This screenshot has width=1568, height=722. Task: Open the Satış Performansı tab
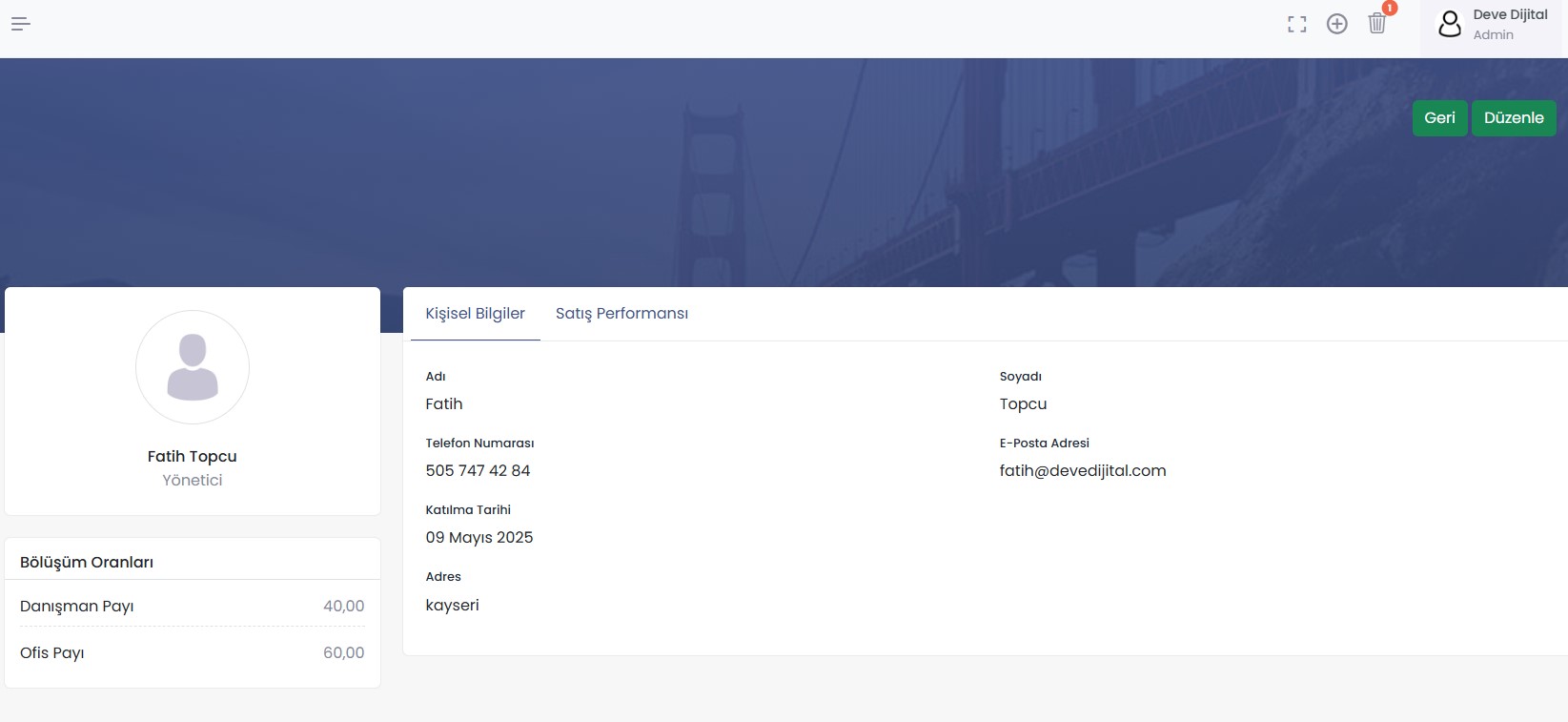pos(621,314)
